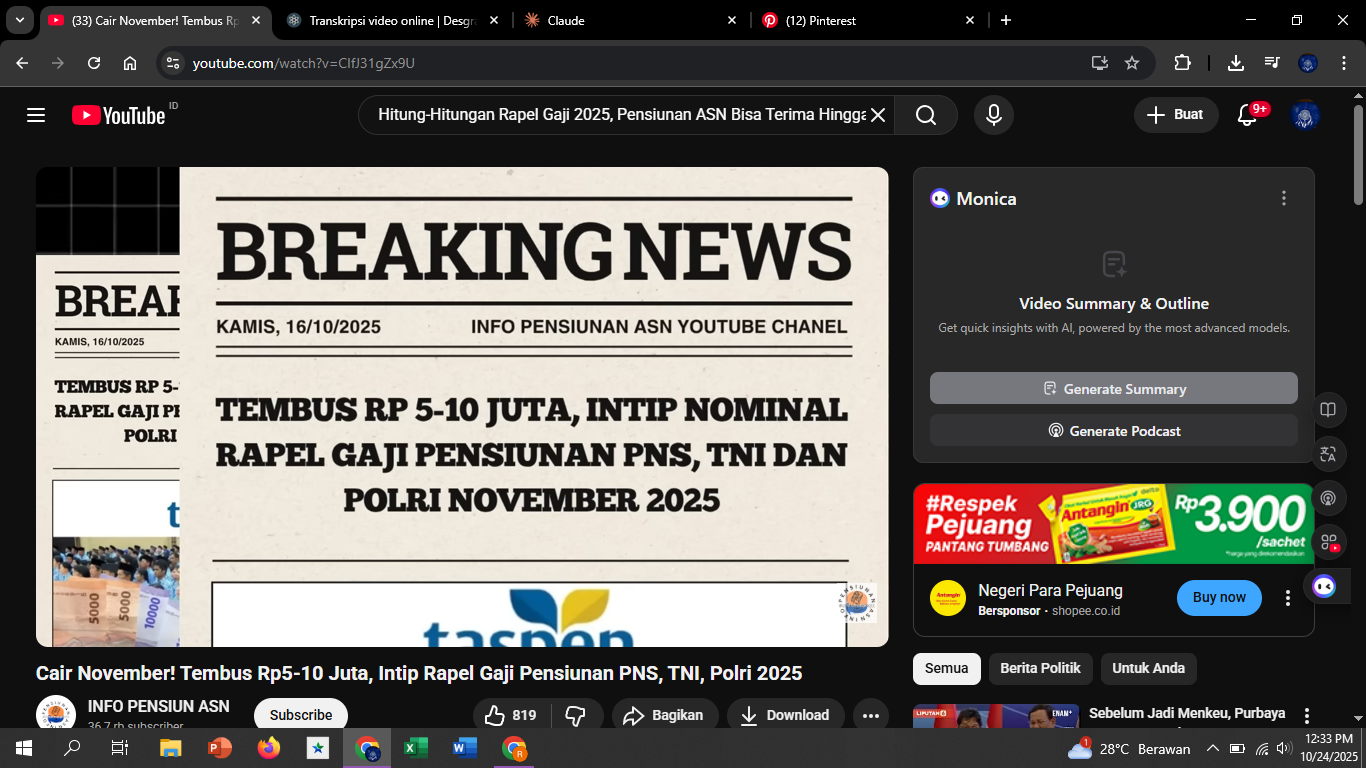The height and width of the screenshot is (768, 1366).
Task: Click the Bagikan share button
Action: 665,715
